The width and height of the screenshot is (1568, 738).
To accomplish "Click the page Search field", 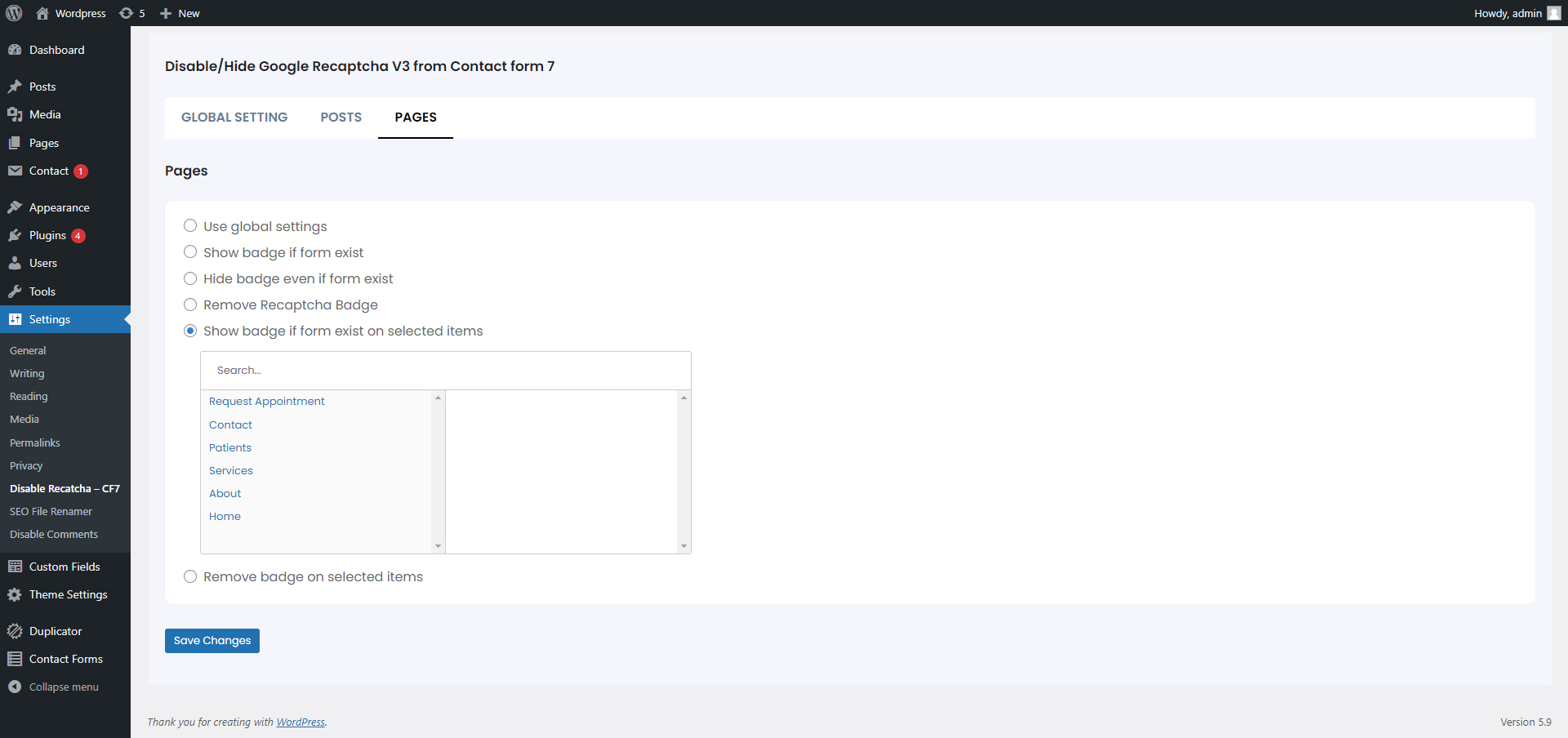I will click(x=446, y=371).
